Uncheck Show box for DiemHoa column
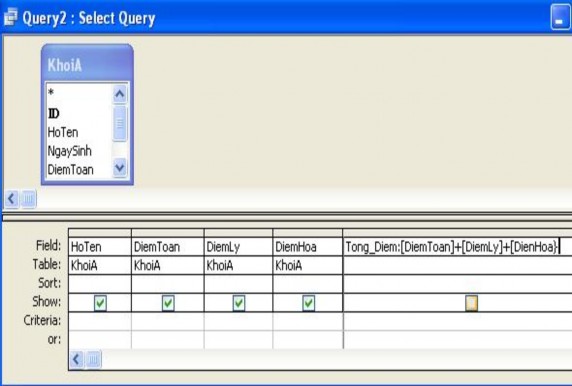The width and height of the screenshot is (572, 386). pos(309,303)
